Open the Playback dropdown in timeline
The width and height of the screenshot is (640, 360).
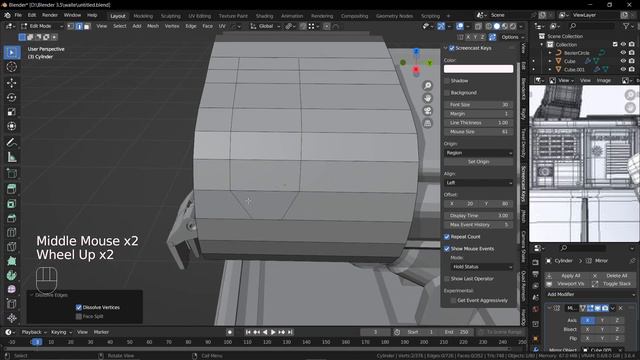(x=34, y=332)
